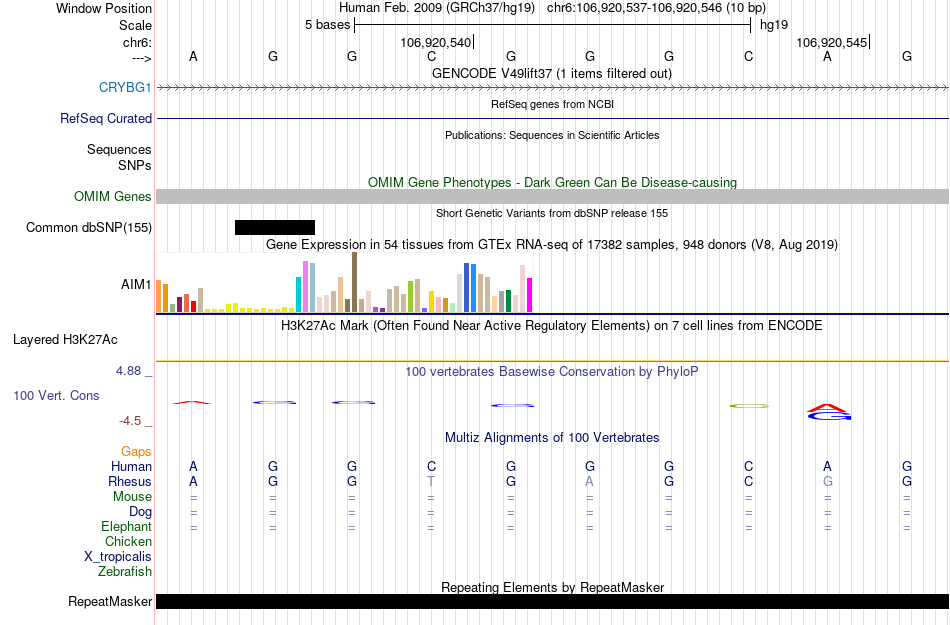This screenshot has width=950, height=625.
Task: Click the black dbSNP variant item
Action: [x=275, y=228]
